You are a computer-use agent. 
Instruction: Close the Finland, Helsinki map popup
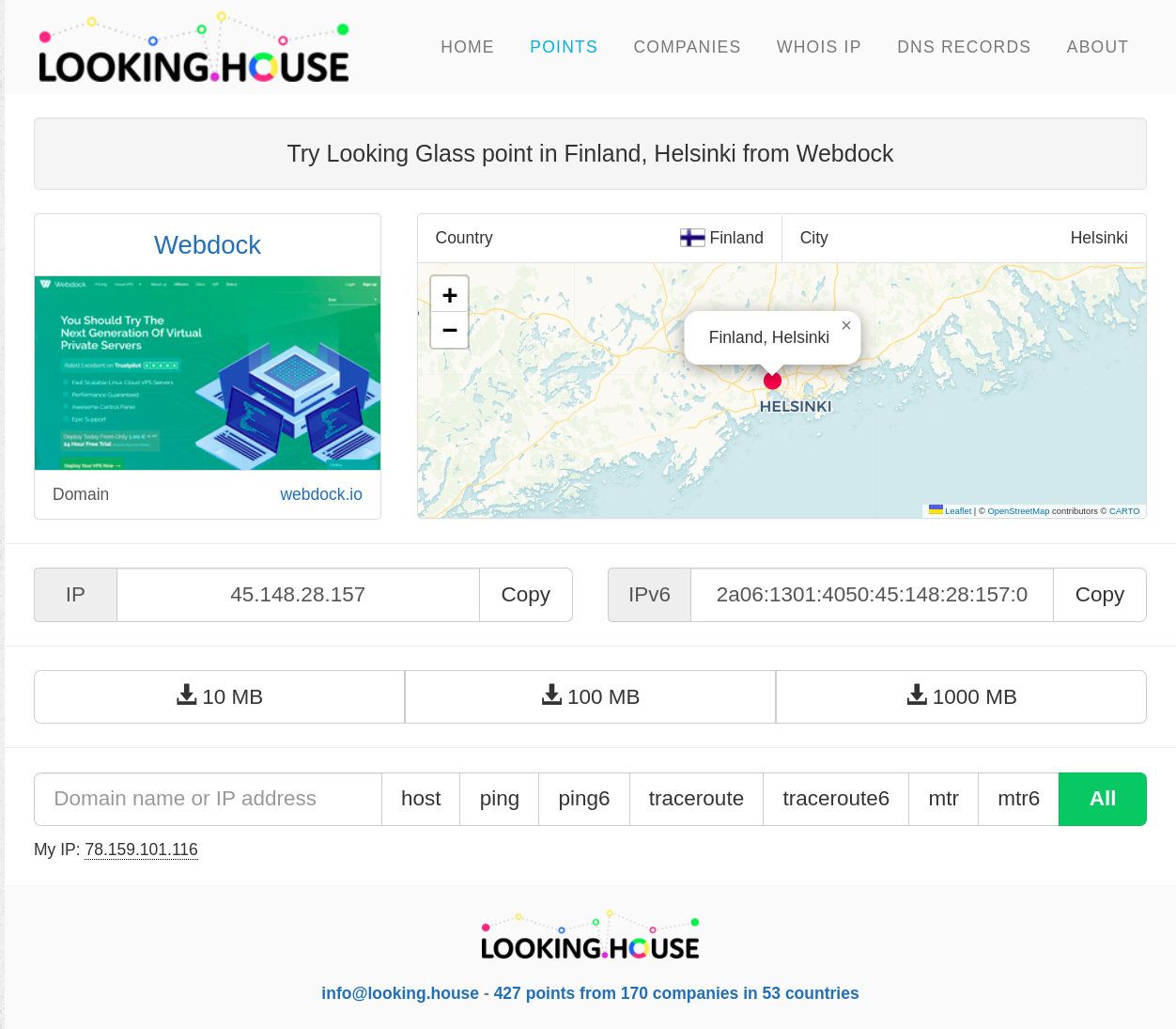pyautogui.click(x=846, y=325)
